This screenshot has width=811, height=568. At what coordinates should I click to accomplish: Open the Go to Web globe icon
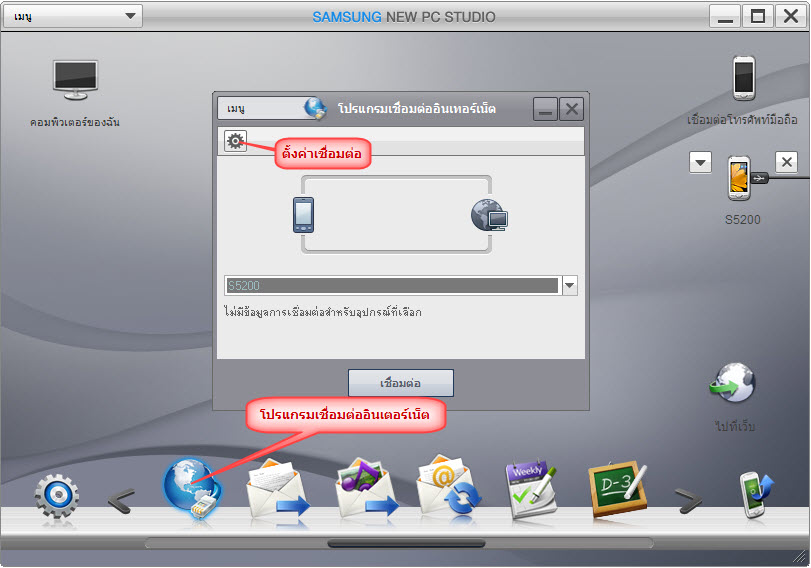pos(733,384)
